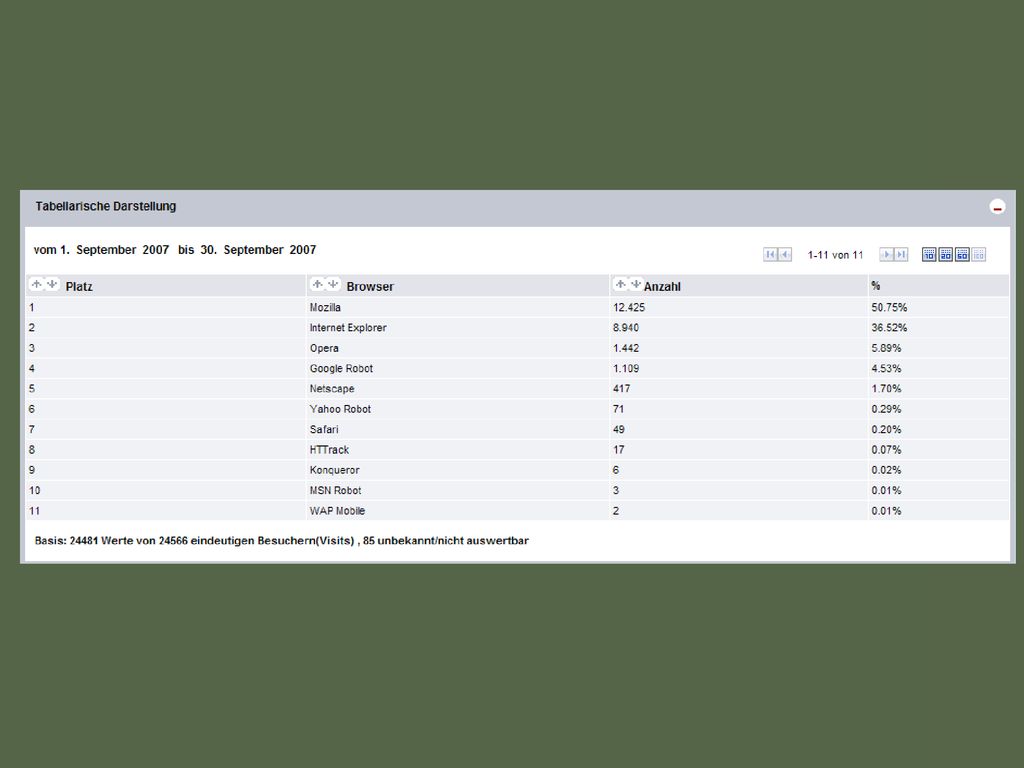Screen dimensions: 1024x768
Task: Click the percentage 0.07%
Action: click(886, 449)
